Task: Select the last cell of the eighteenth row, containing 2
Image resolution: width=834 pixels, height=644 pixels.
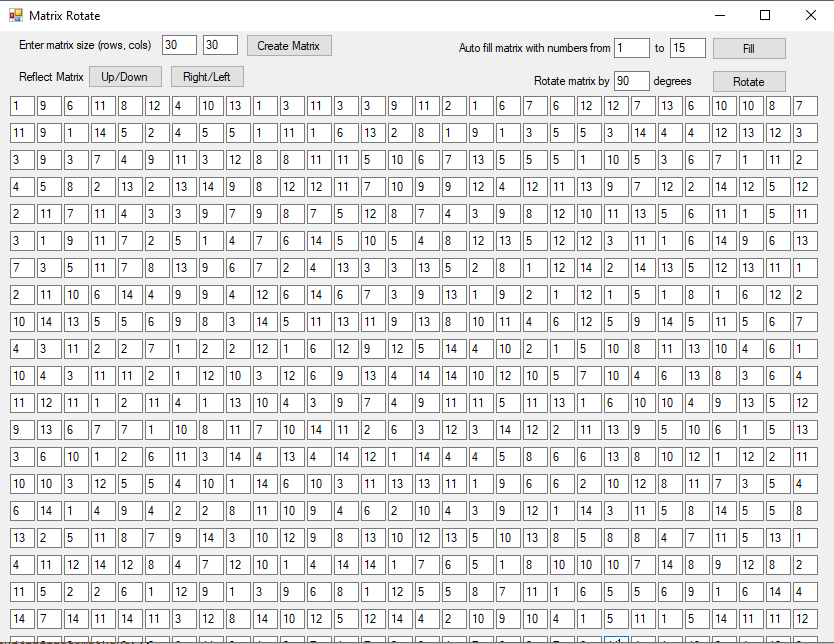Action: 805,565
